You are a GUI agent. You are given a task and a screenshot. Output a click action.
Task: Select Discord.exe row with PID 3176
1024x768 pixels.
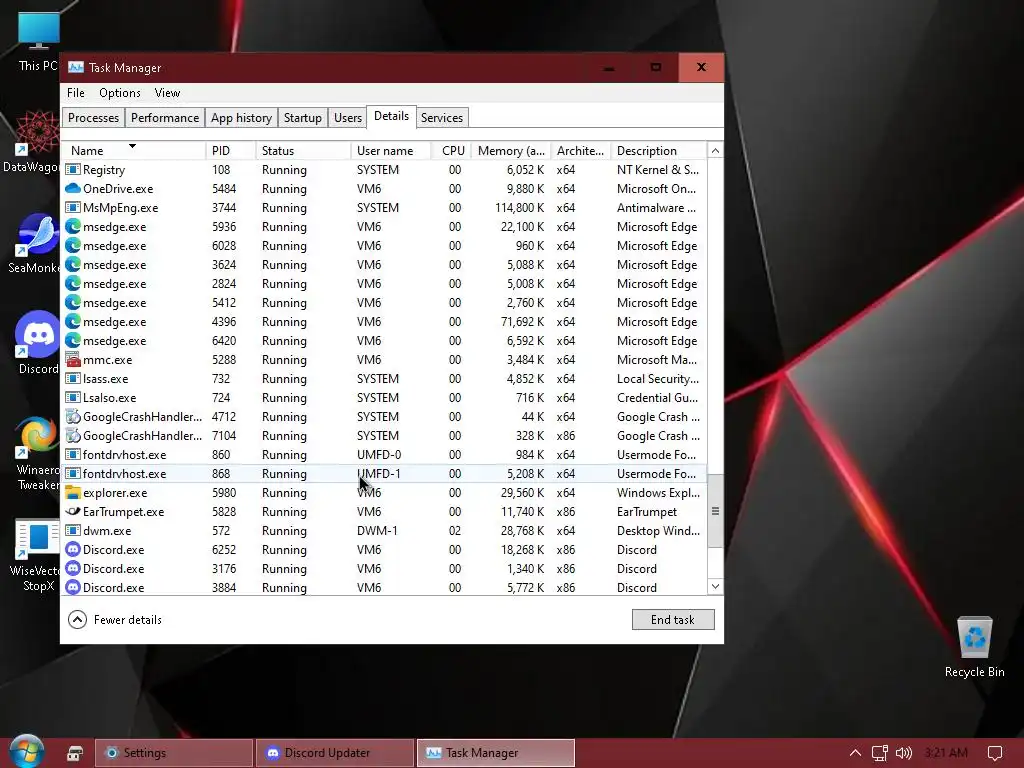(x=385, y=569)
